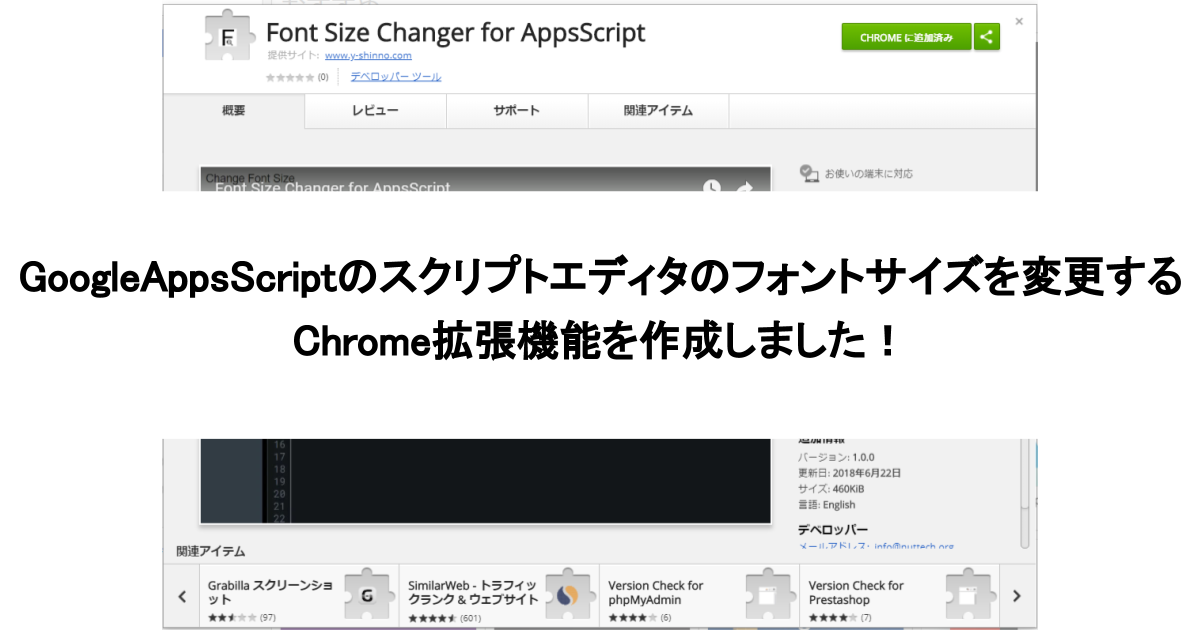1200x630 pixels.
Task: Click the デベロッパー heading
Action: pos(833,529)
